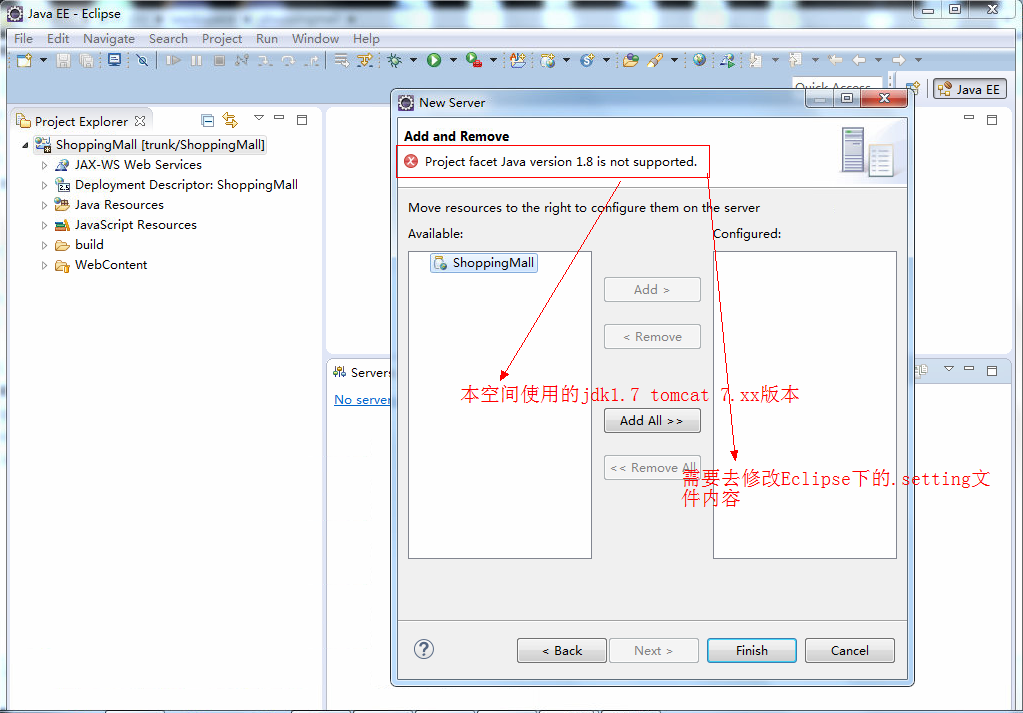
Task: Expand the WebContent folder node
Action: (44, 265)
